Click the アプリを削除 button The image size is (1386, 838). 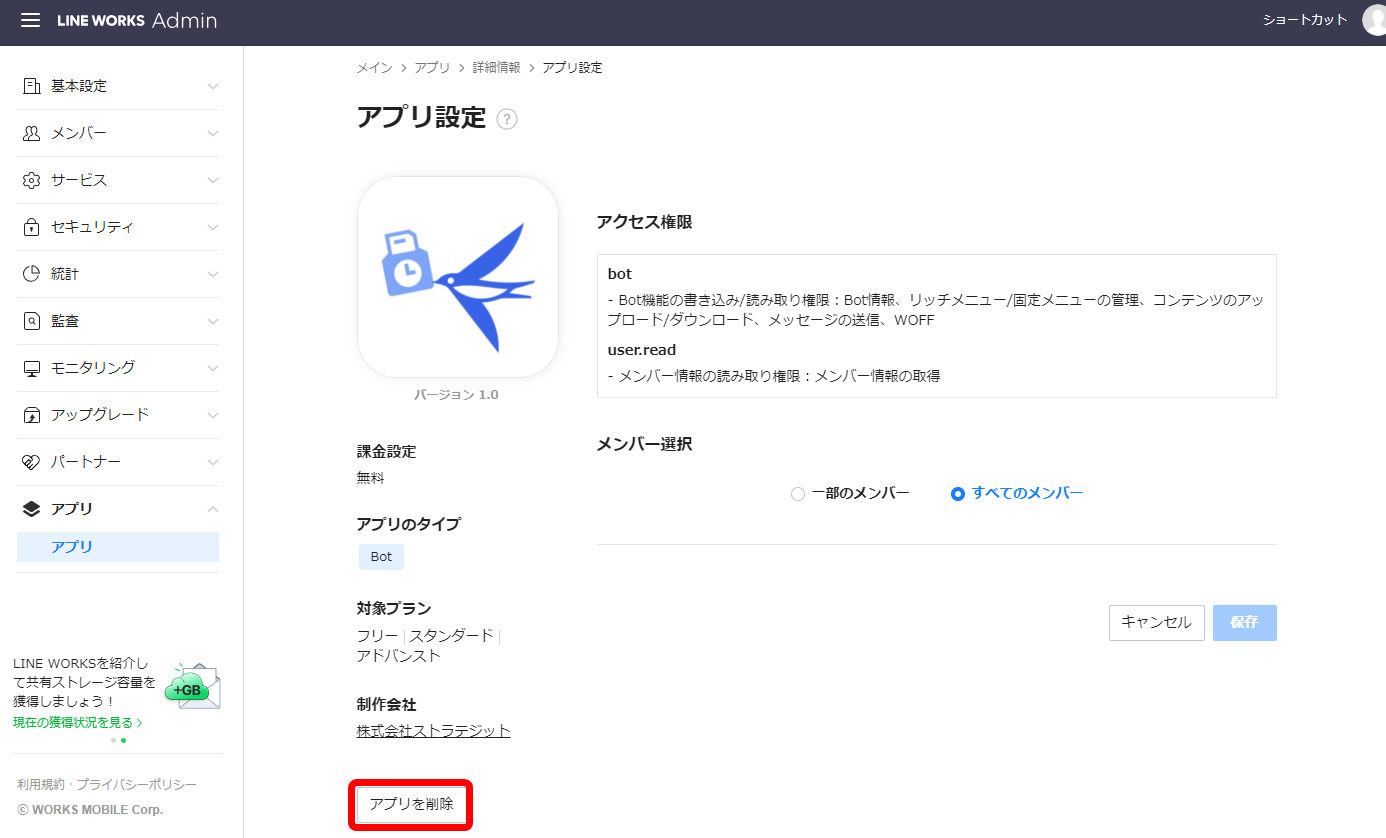click(411, 804)
